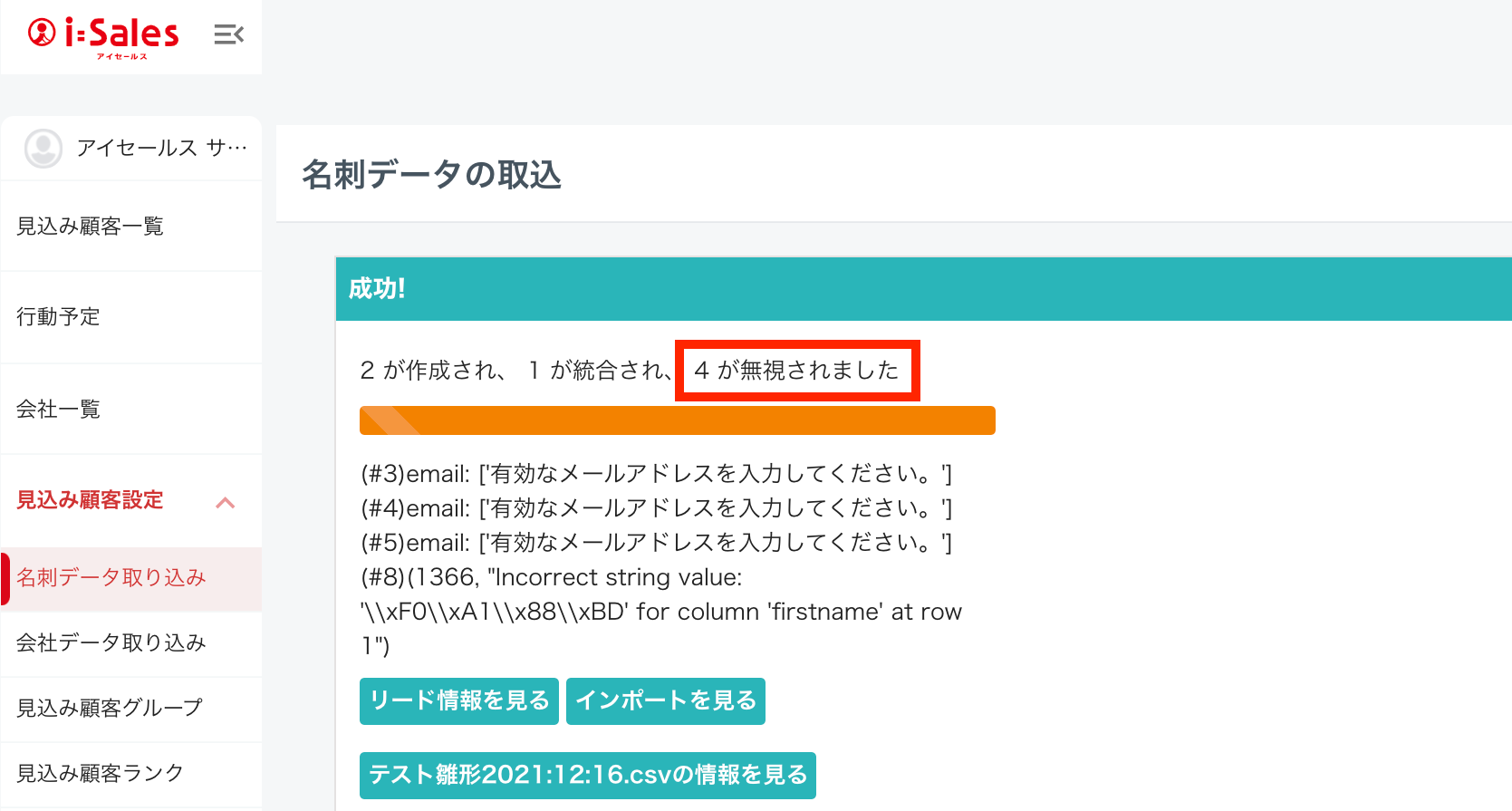Click the orange import progress bar
The height and width of the screenshot is (811, 1512).
677,421
